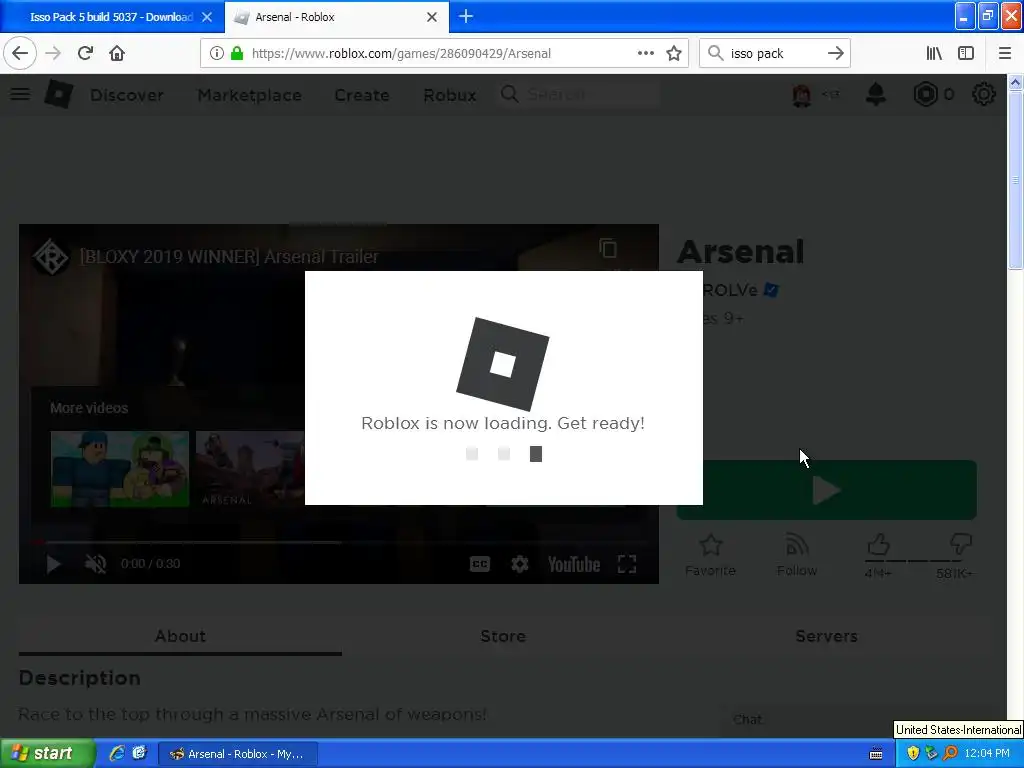Open the ROLVe creator link
Viewport: 1024px width, 768px height.
(729, 290)
